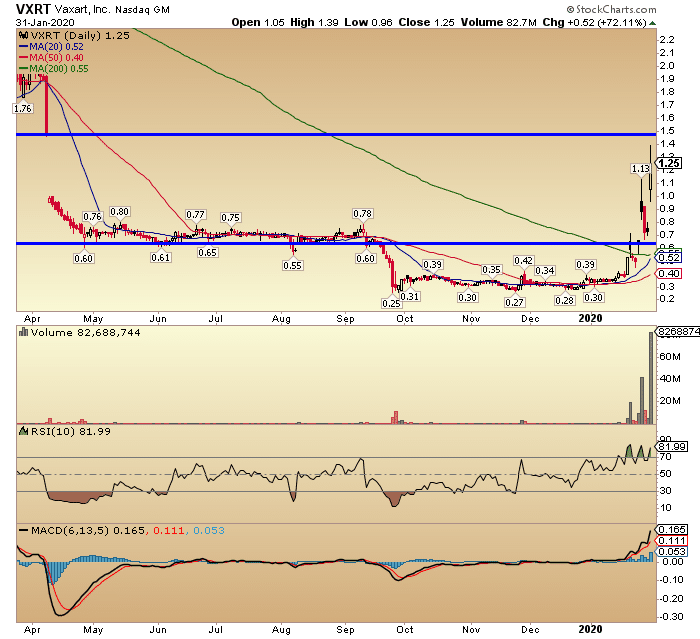The image size is (700, 639).
Task: Click the MA(200) 0.55 legend entry
Action: tap(54, 69)
